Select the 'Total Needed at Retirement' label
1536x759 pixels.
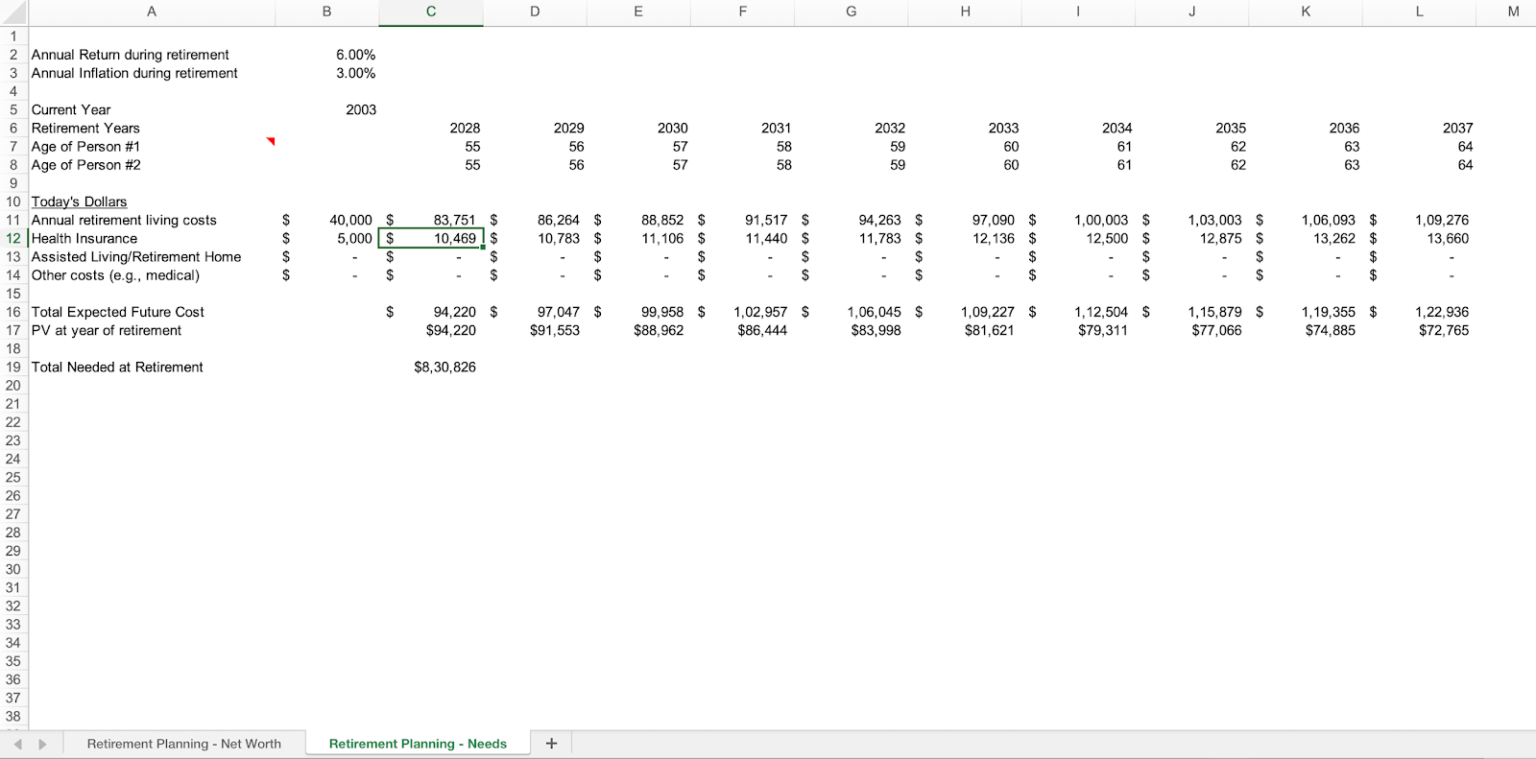click(117, 367)
